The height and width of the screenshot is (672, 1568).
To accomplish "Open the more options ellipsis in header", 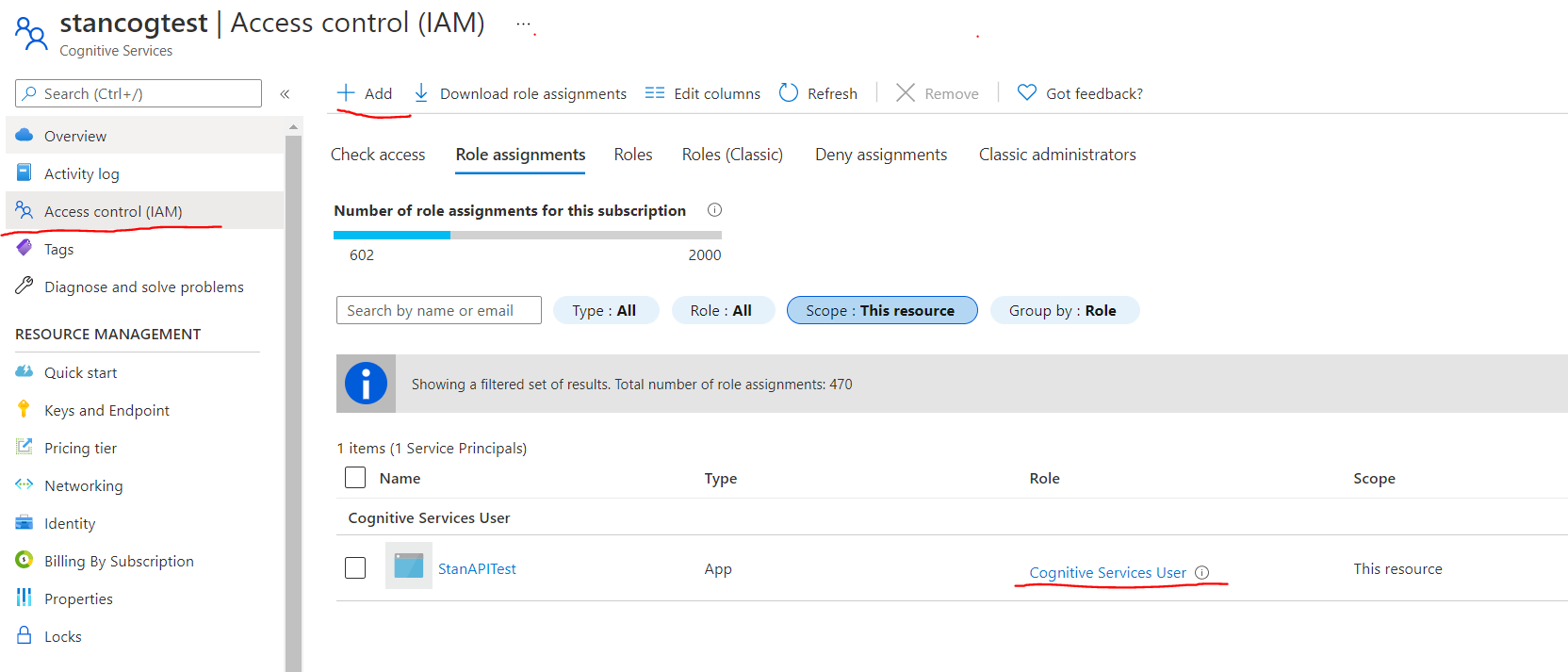I will click(x=523, y=25).
